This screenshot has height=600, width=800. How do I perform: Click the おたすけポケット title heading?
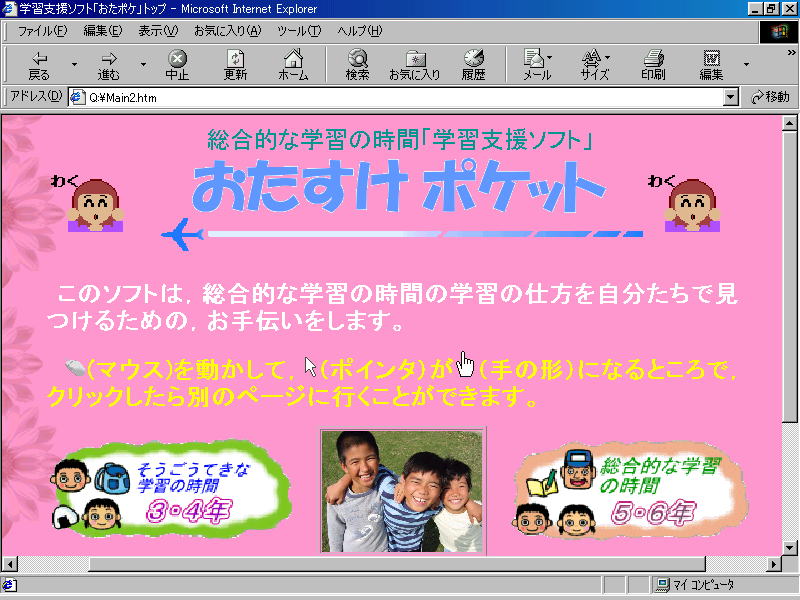tap(399, 186)
